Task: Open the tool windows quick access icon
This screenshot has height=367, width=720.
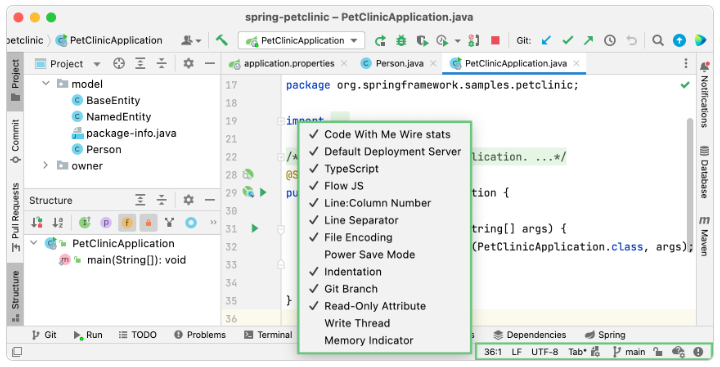Action: (17, 352)
